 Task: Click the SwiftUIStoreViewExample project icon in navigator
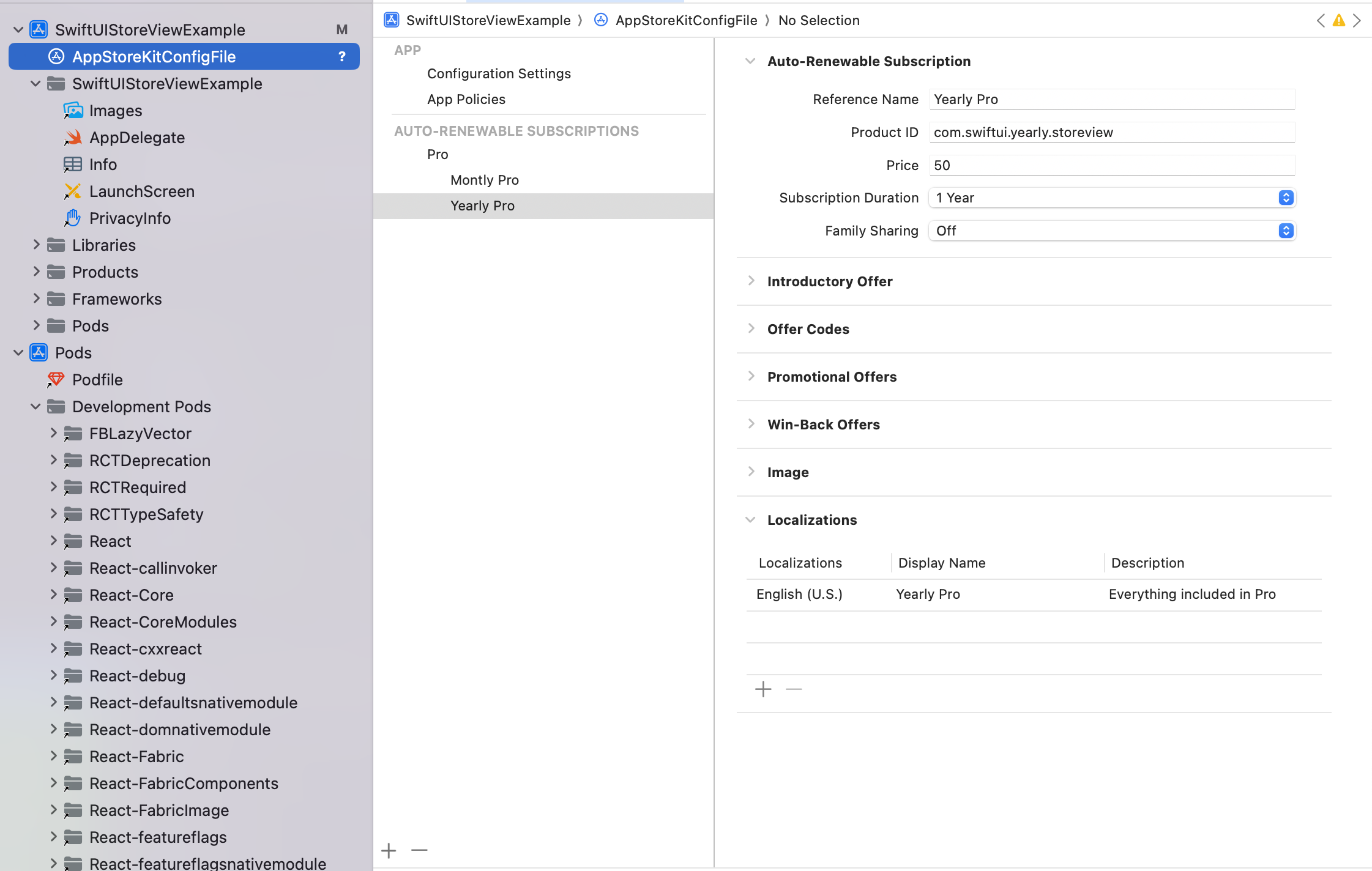pyautogui.click(x=39, y=29)
